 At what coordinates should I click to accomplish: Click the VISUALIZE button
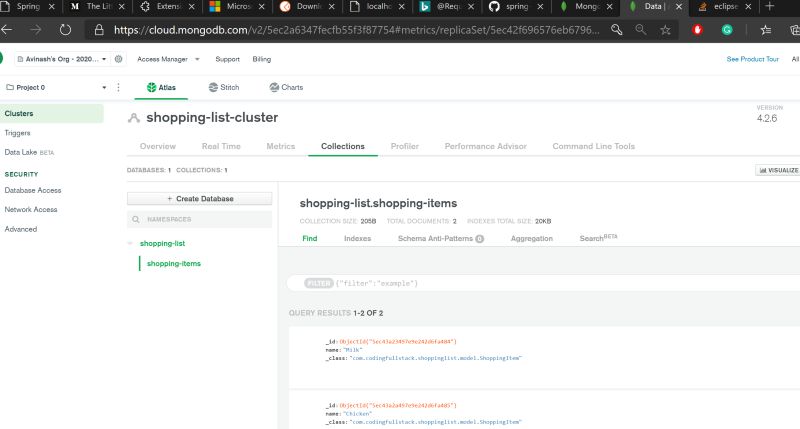click(x=778, y=170)
